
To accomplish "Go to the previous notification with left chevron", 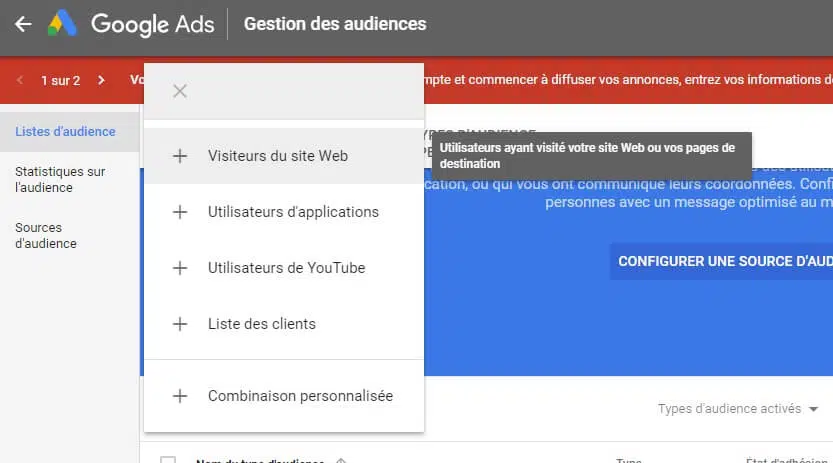I will pos(21,80).
